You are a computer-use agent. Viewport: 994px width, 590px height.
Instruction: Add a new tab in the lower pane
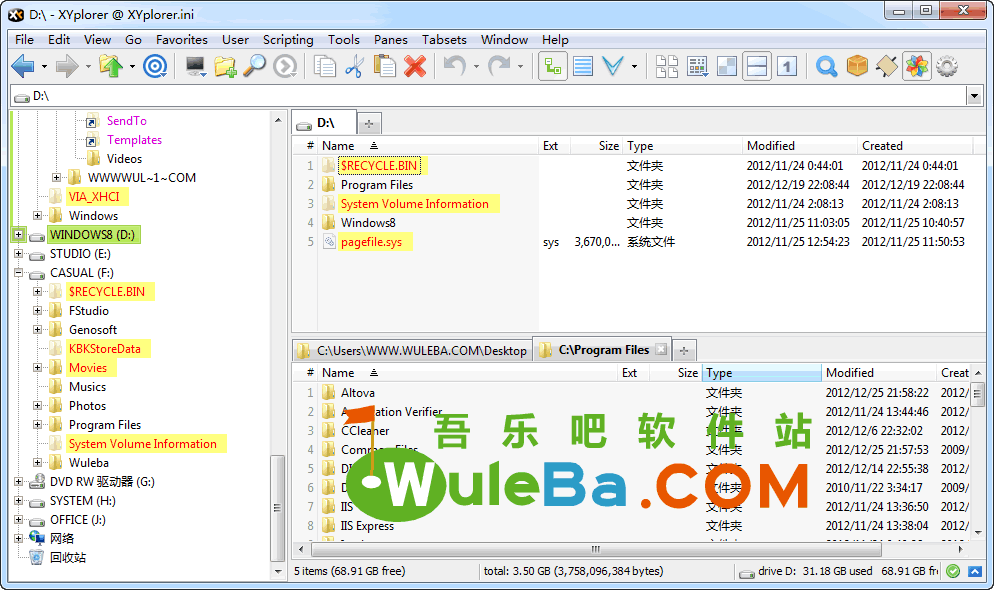683,350
